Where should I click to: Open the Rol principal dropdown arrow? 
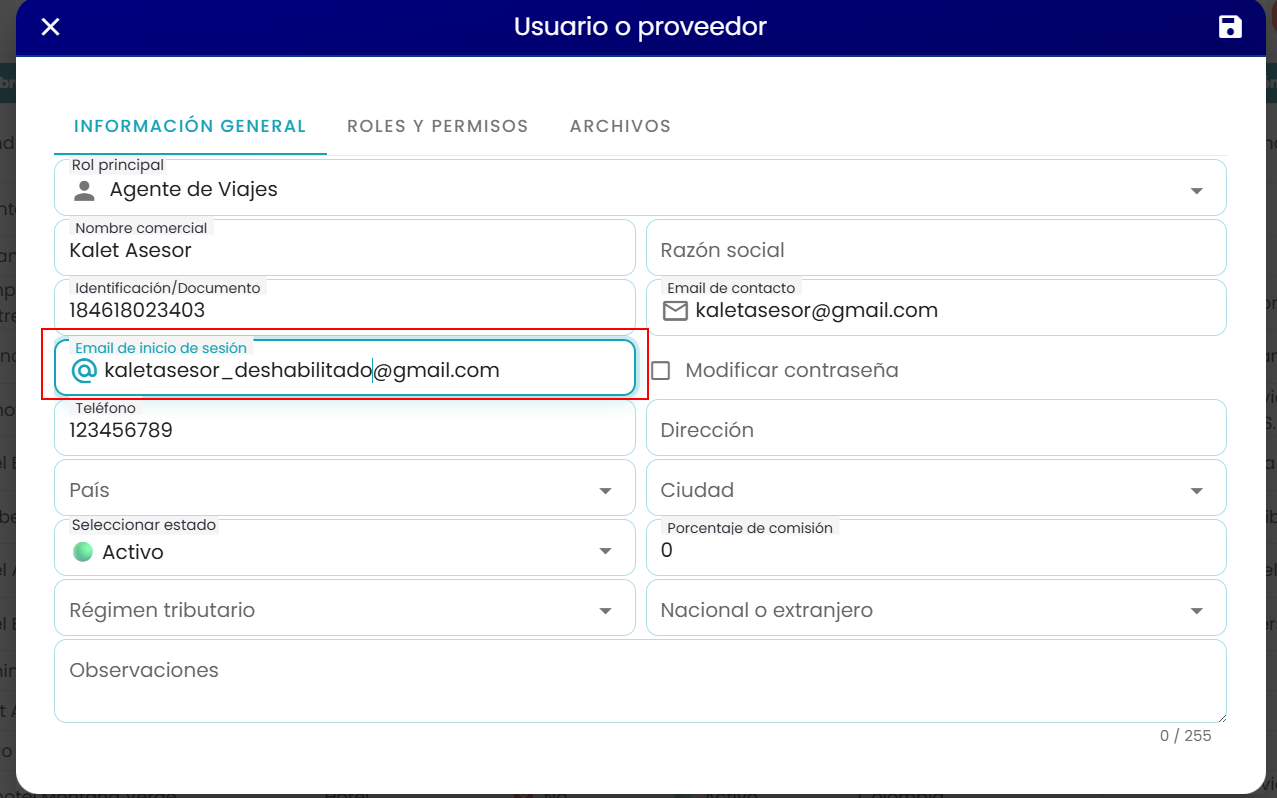tap(1196, 191)
